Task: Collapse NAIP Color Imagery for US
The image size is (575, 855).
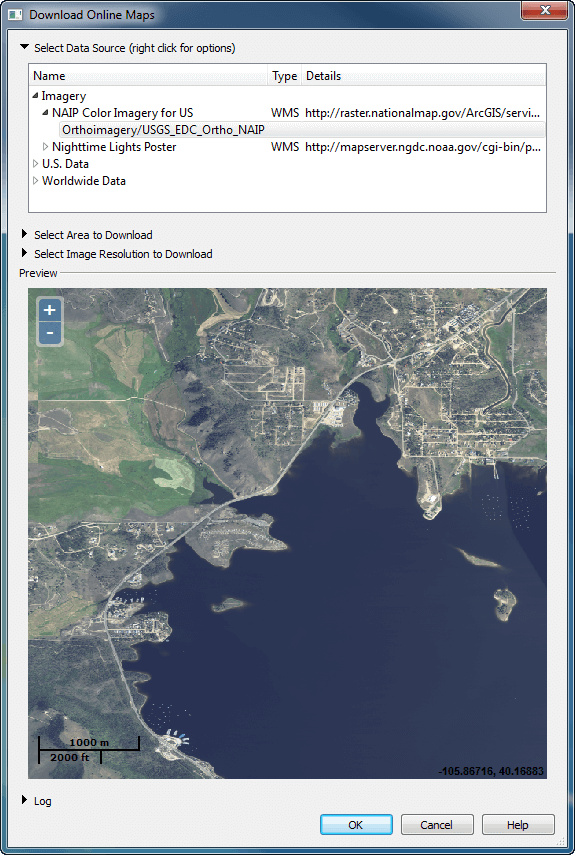Action: [x=46, y=112]
